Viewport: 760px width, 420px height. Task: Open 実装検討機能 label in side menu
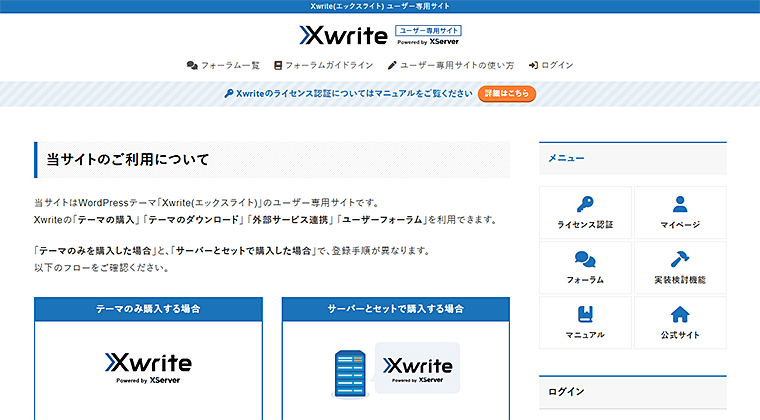click(680, 280)
